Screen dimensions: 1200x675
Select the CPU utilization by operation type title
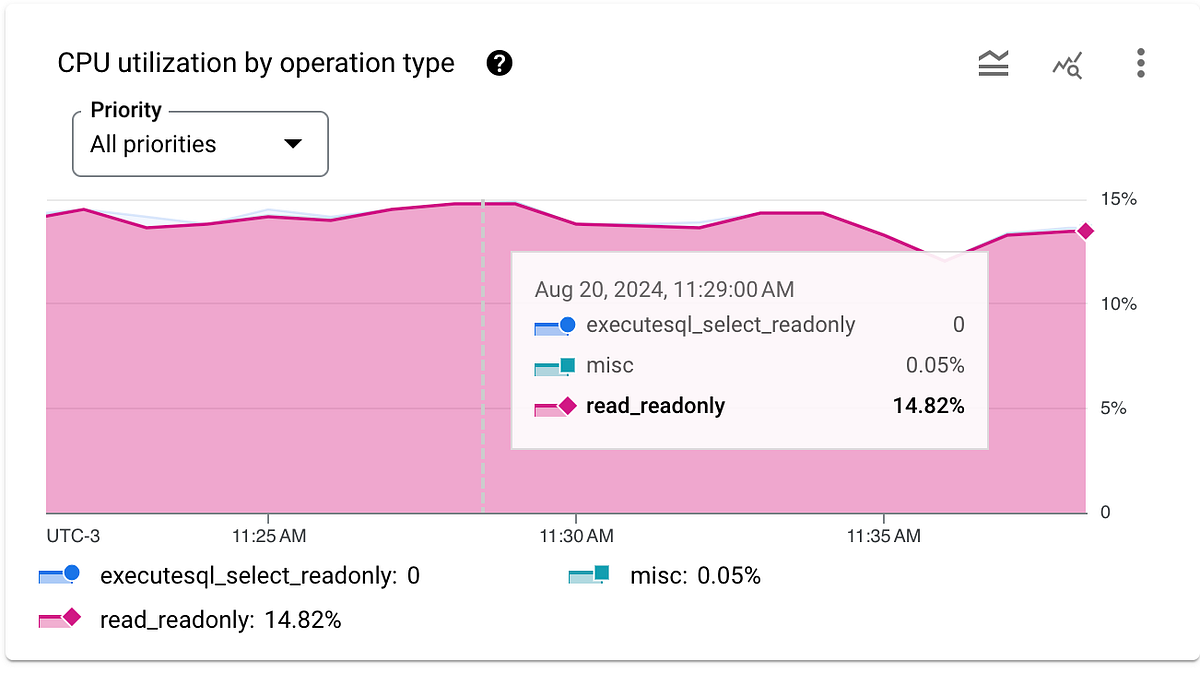coord(255,62)
